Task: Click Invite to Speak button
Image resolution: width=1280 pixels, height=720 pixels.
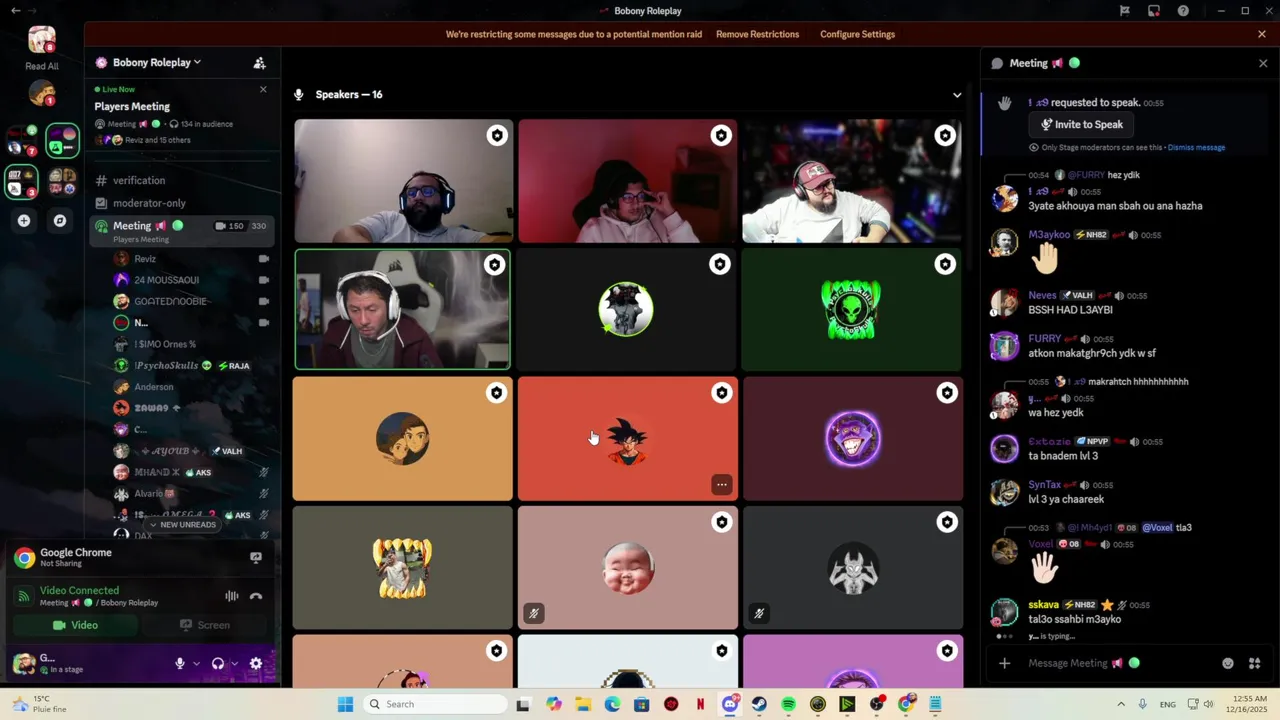Action: [x=1081, y=125]
